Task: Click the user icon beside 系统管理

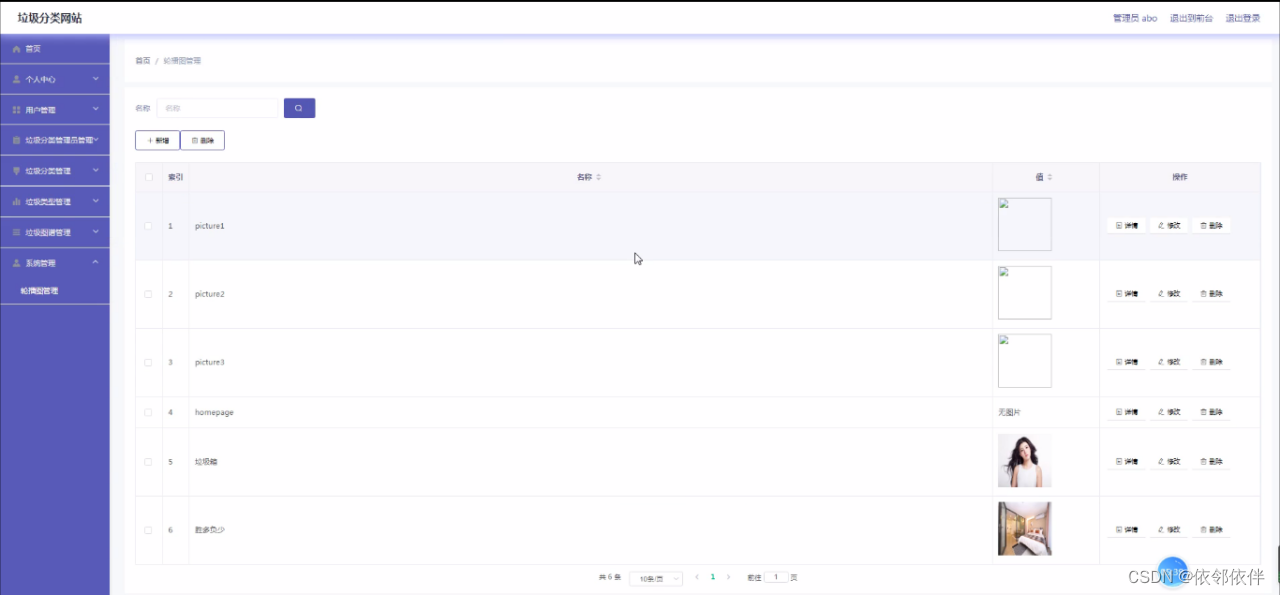Action: click(16, 263)
